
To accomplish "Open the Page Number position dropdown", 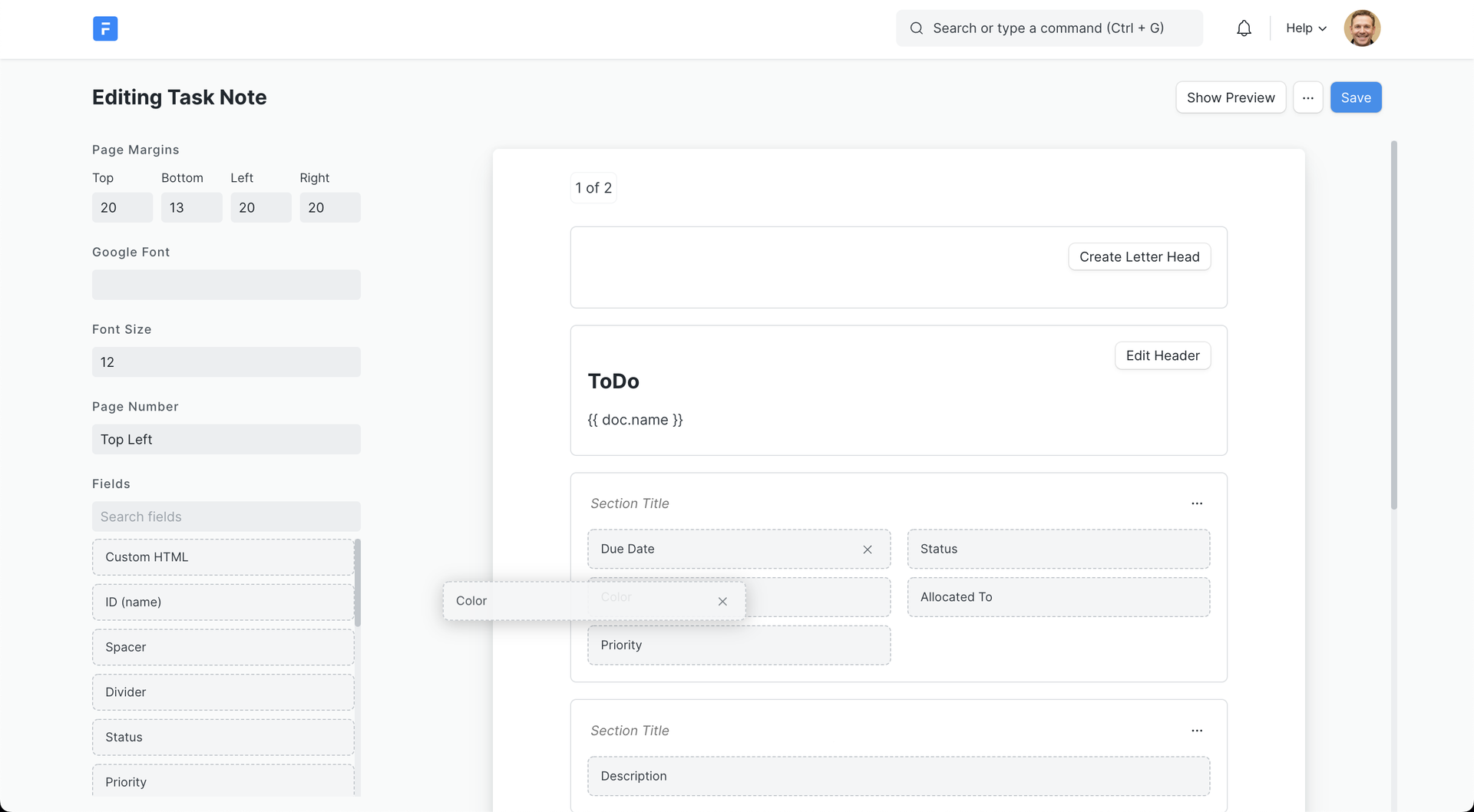I will point(226,440).
